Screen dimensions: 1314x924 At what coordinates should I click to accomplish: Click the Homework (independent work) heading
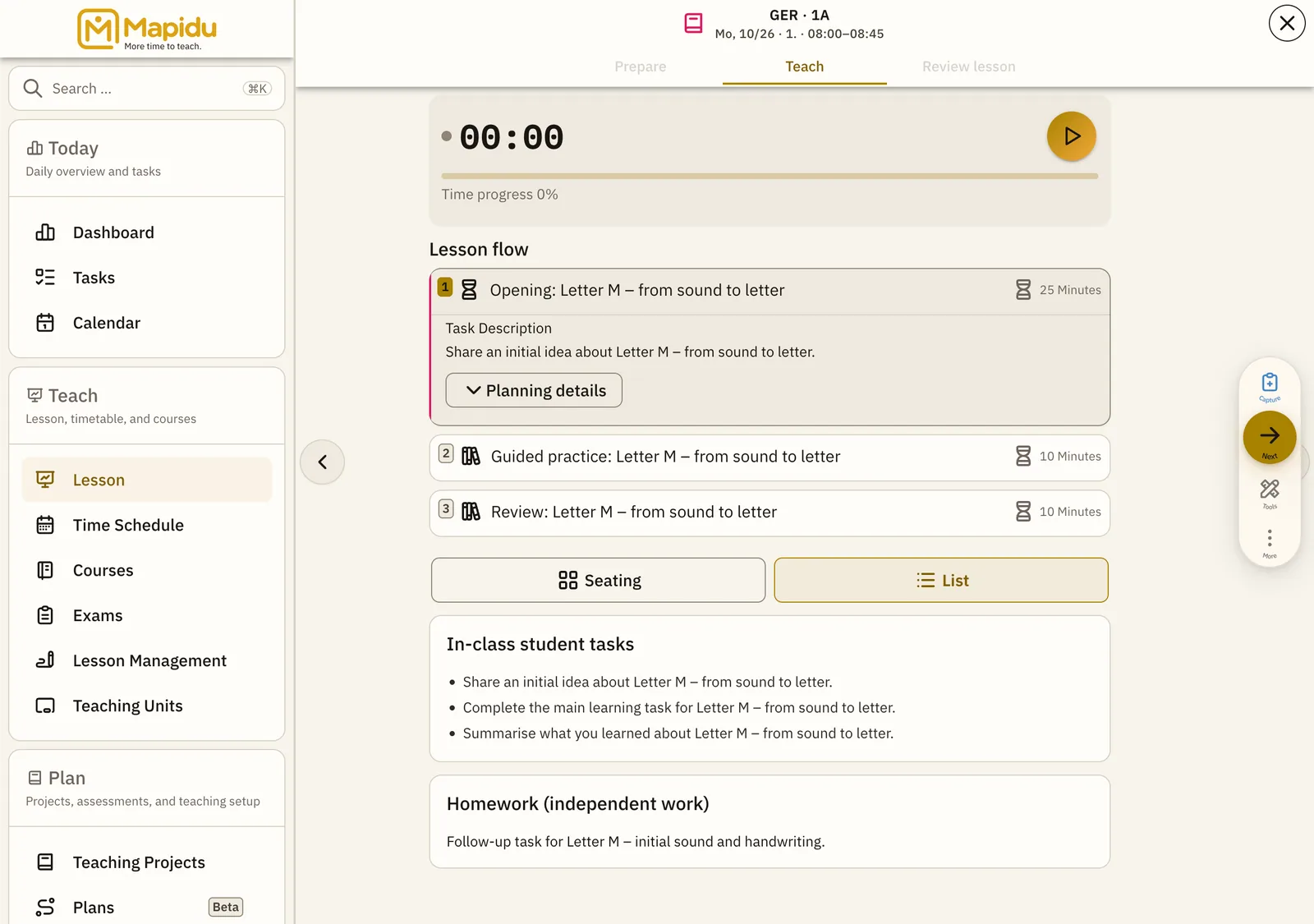point(578,804)
